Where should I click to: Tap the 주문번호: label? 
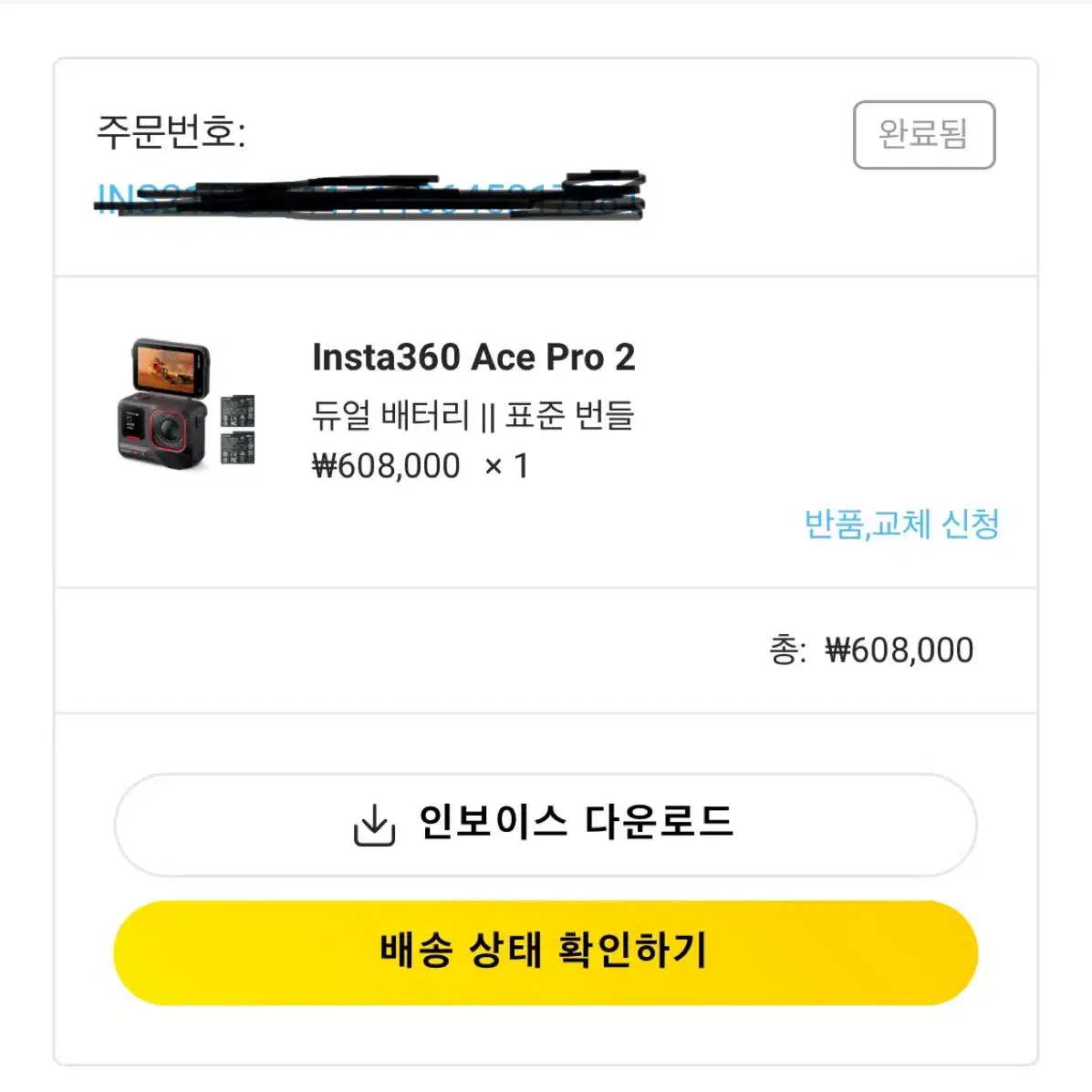[171, 131]
